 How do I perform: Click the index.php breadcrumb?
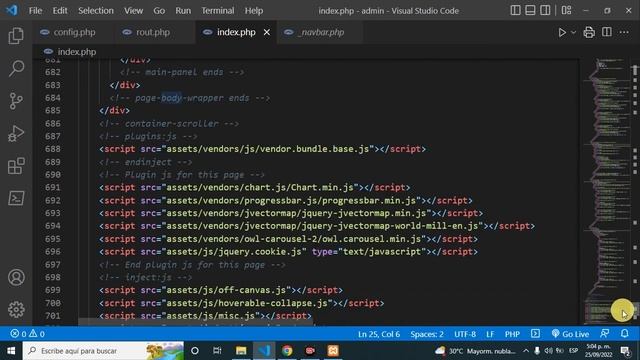[77, 52]
